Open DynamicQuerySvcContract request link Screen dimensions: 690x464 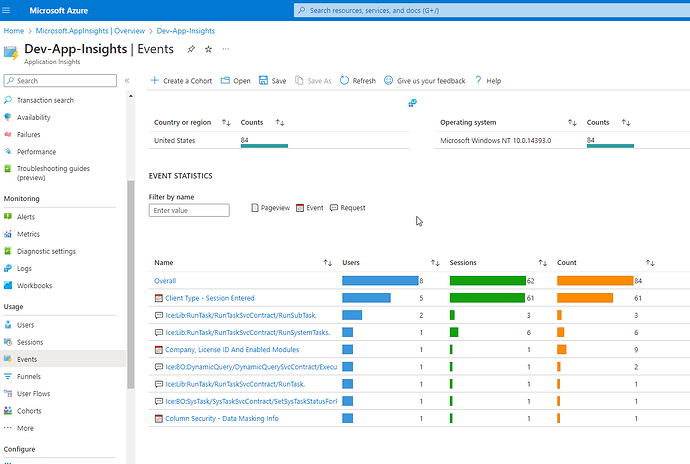pyautogui.click(x=251, y=367)
